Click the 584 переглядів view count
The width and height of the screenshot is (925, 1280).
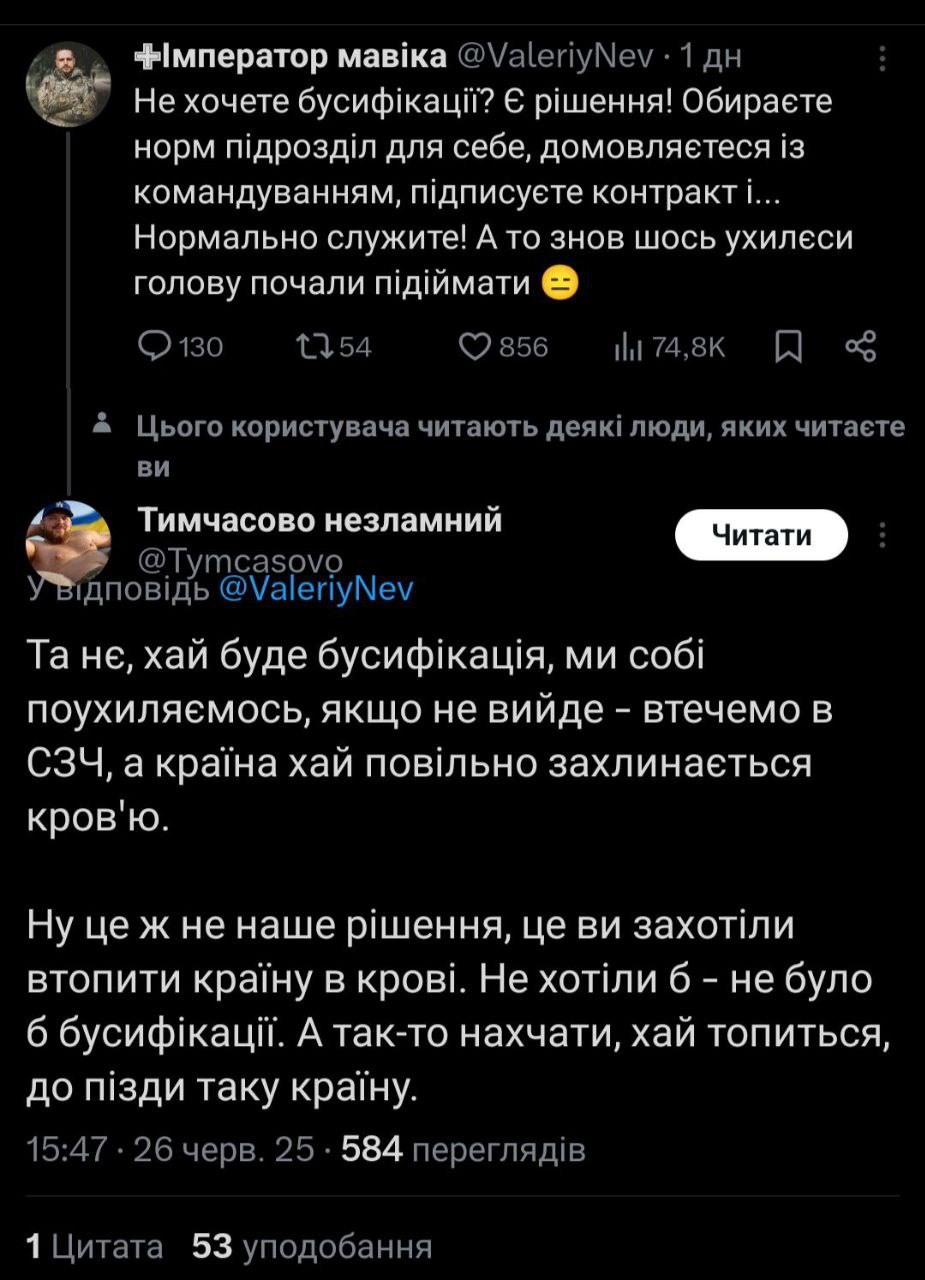(x=463, y=1151)
